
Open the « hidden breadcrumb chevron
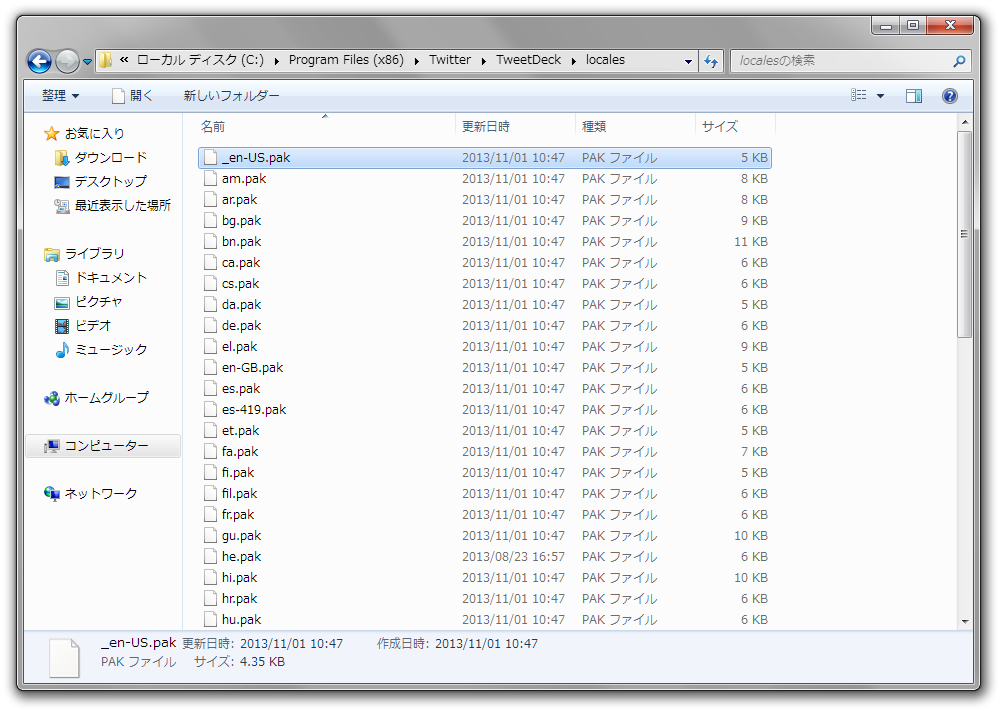[124, 60]
